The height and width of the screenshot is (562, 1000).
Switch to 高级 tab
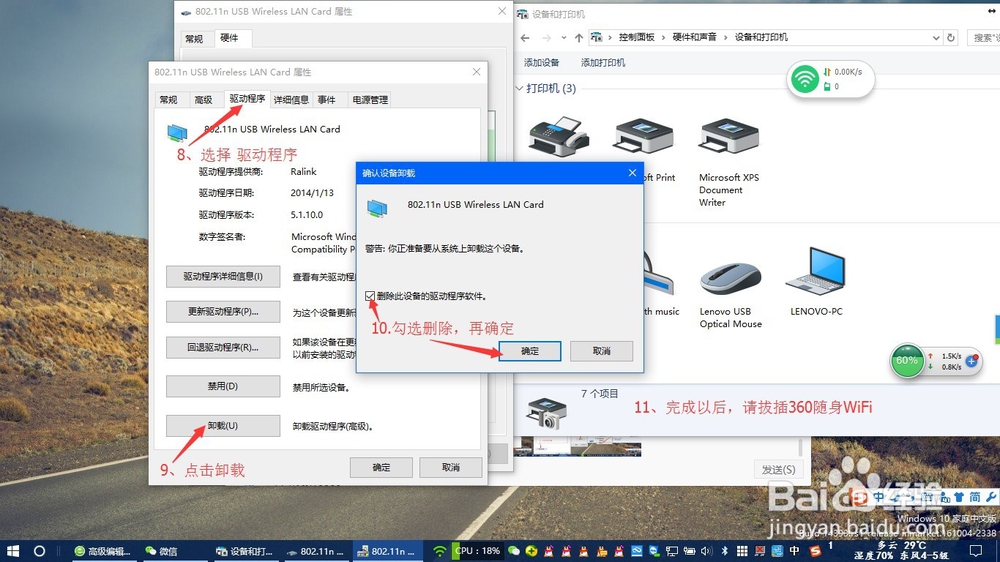pos(203,100)
